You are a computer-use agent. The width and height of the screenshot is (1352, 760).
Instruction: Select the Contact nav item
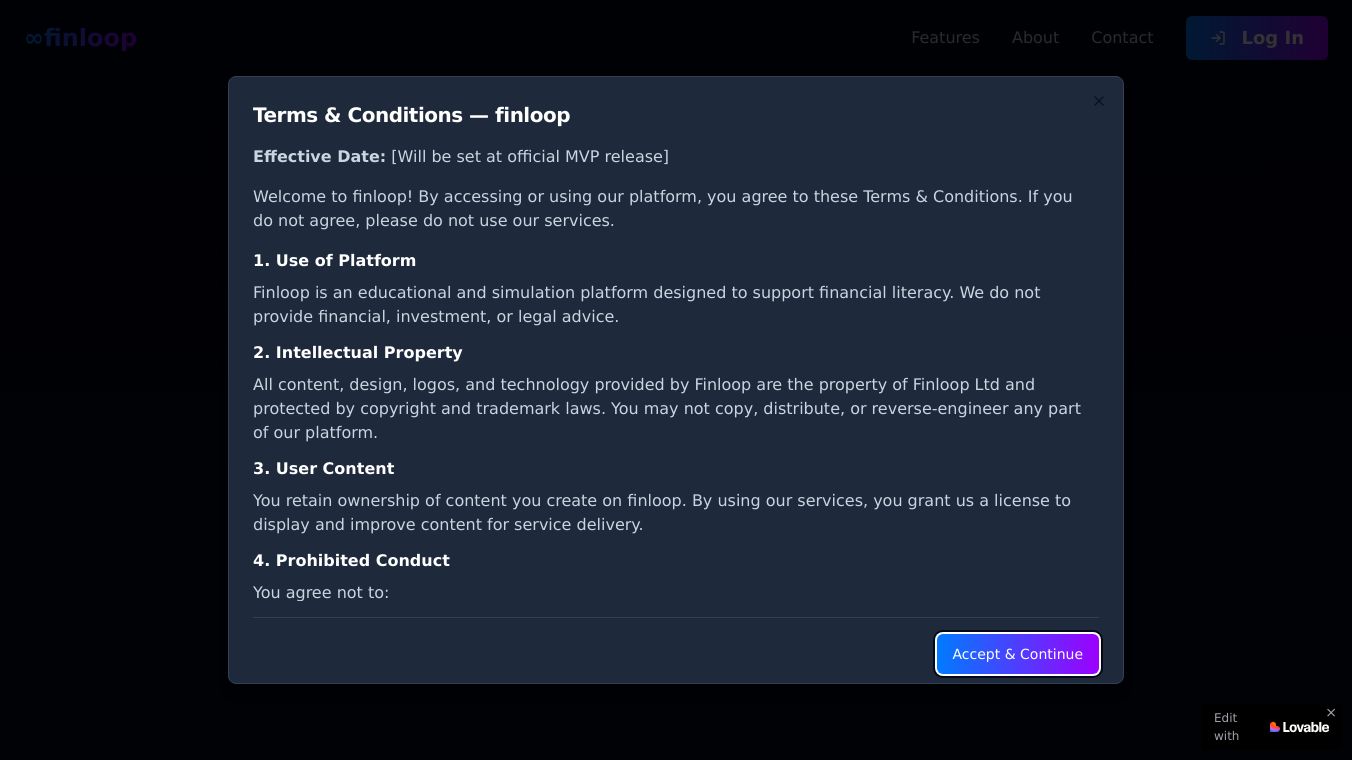(x=1122, y=38)
